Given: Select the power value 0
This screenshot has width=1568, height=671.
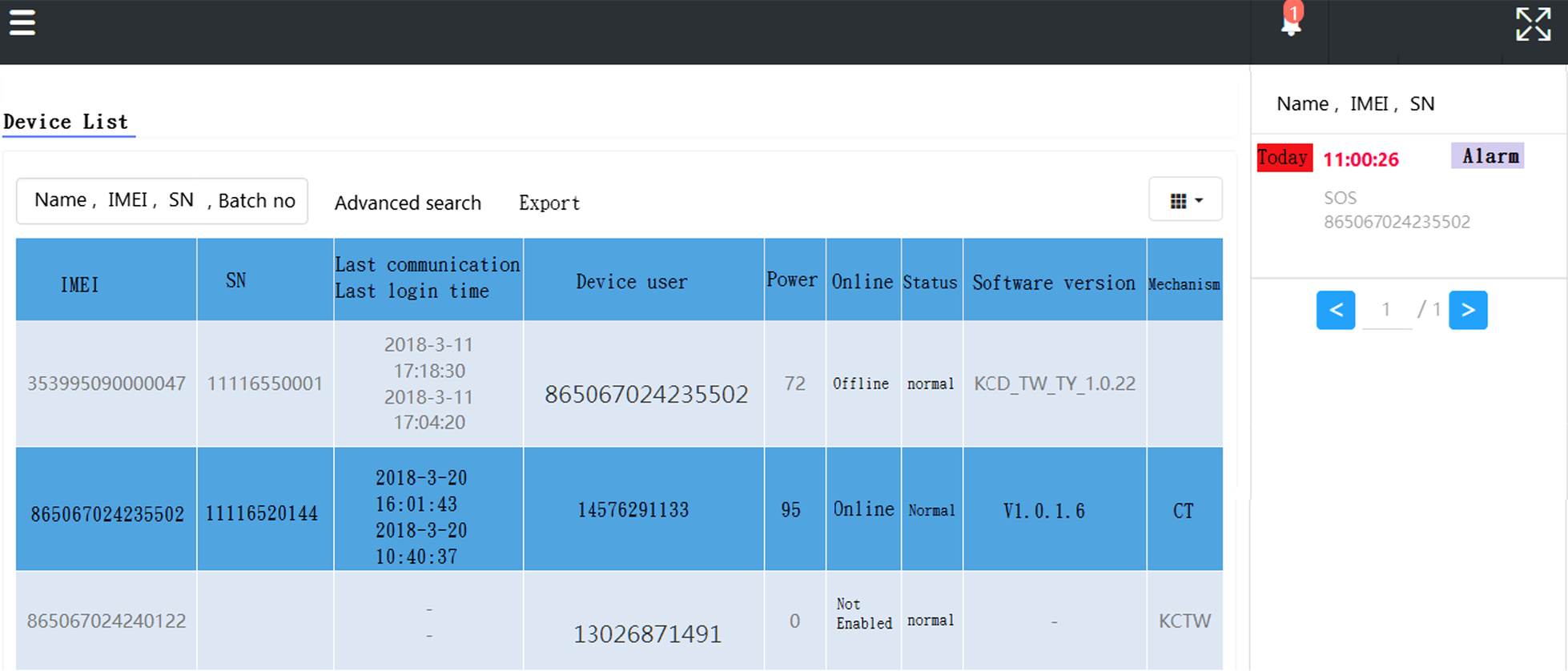Looking at the screenshot, I should click(x=794, y=621).
